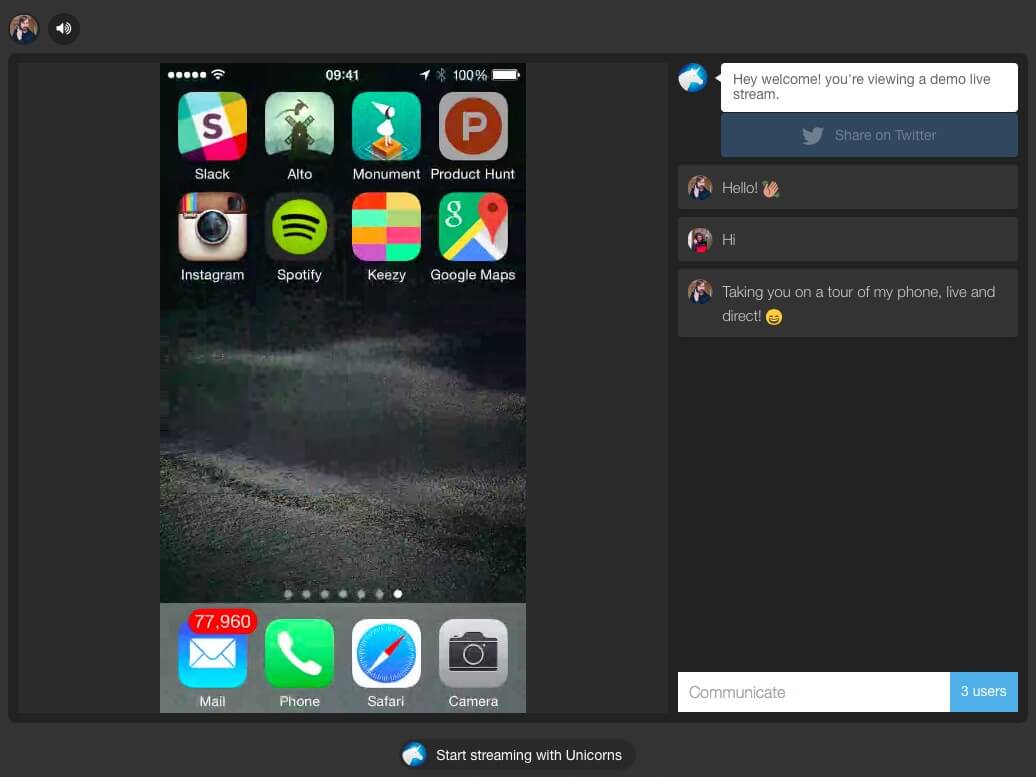
Task: Click the battery icon in phone status bar
Action: pos(506,75)
